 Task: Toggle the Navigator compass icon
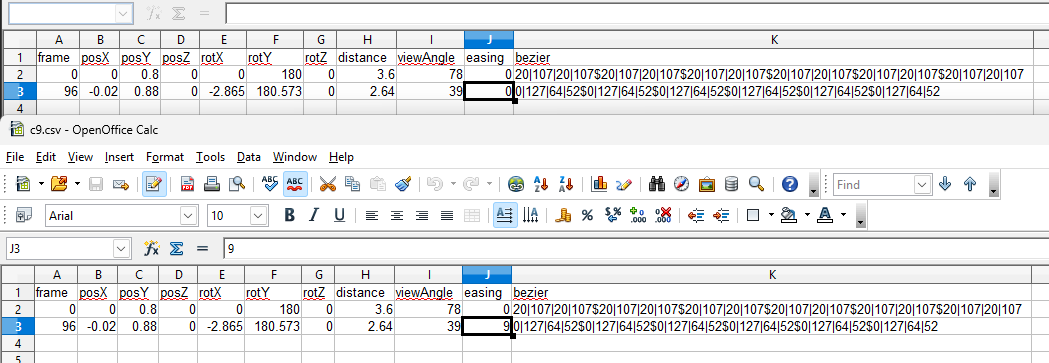[682, 184]
